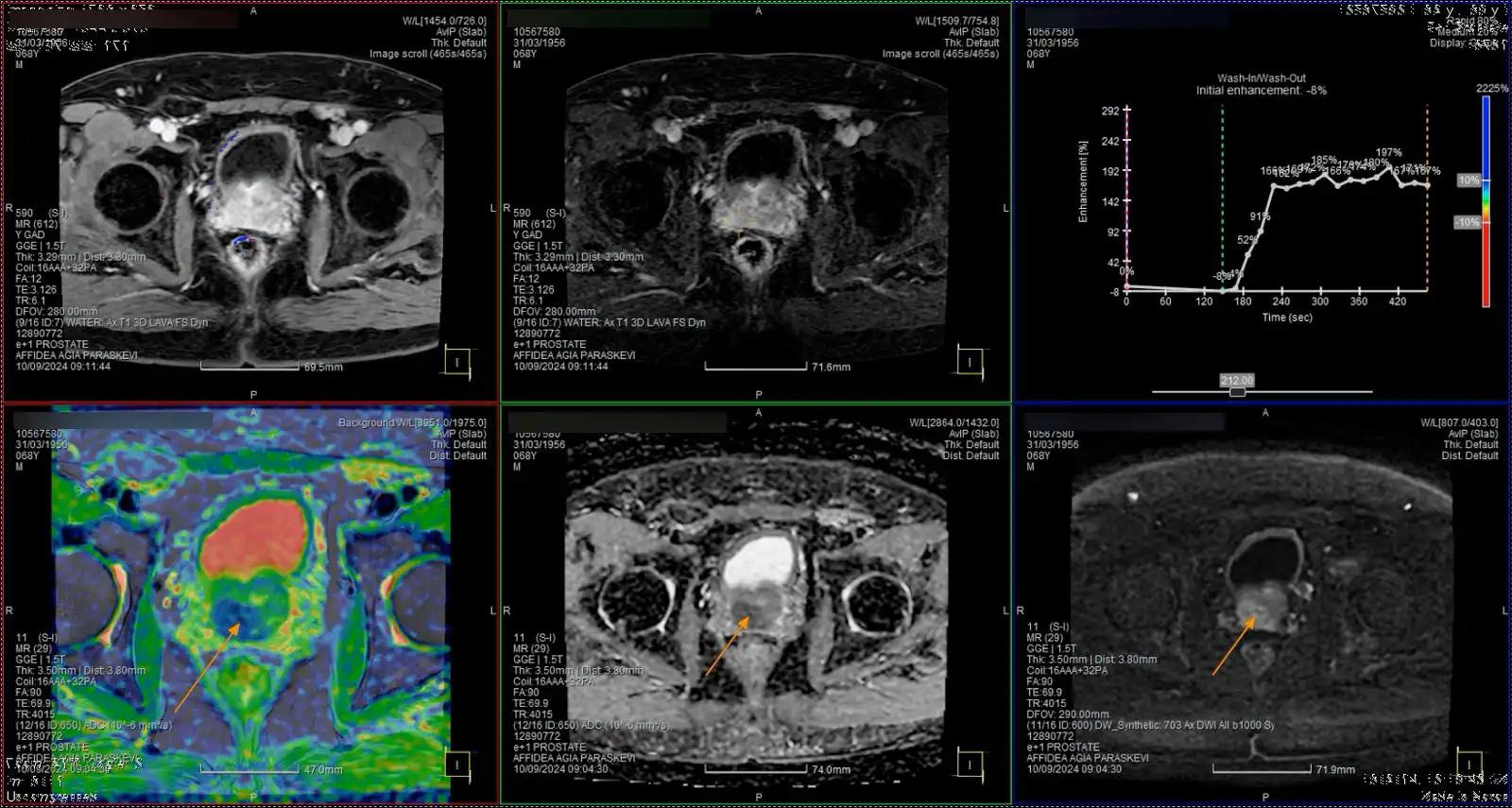Viewport: 1512px width, 808px height.
Task: Click the Image scroll (465s/465s) label in the W/L 1509.7 viewport
Action: (940, 54)
